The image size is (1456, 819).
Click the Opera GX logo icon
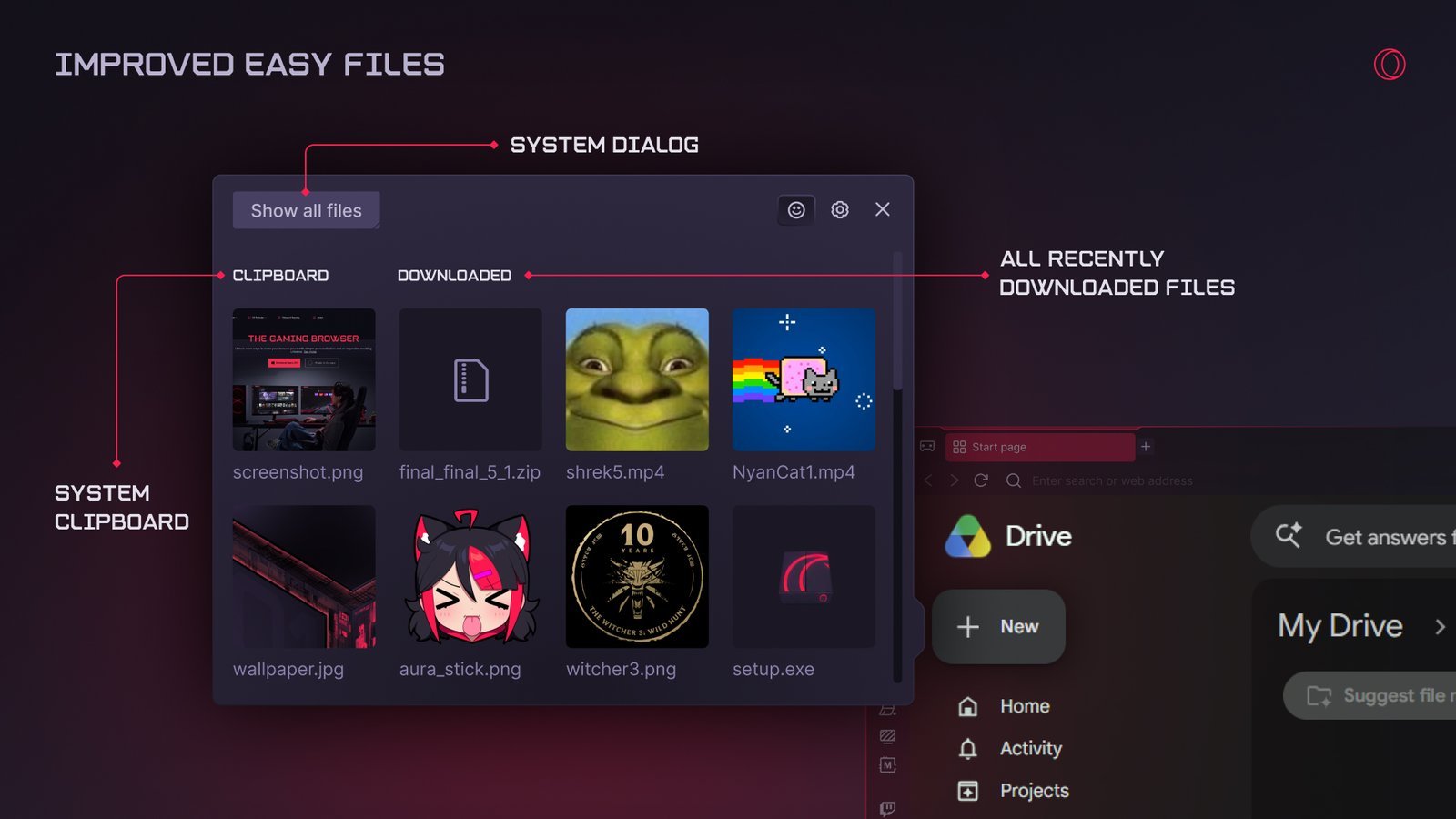[1390, 65]
